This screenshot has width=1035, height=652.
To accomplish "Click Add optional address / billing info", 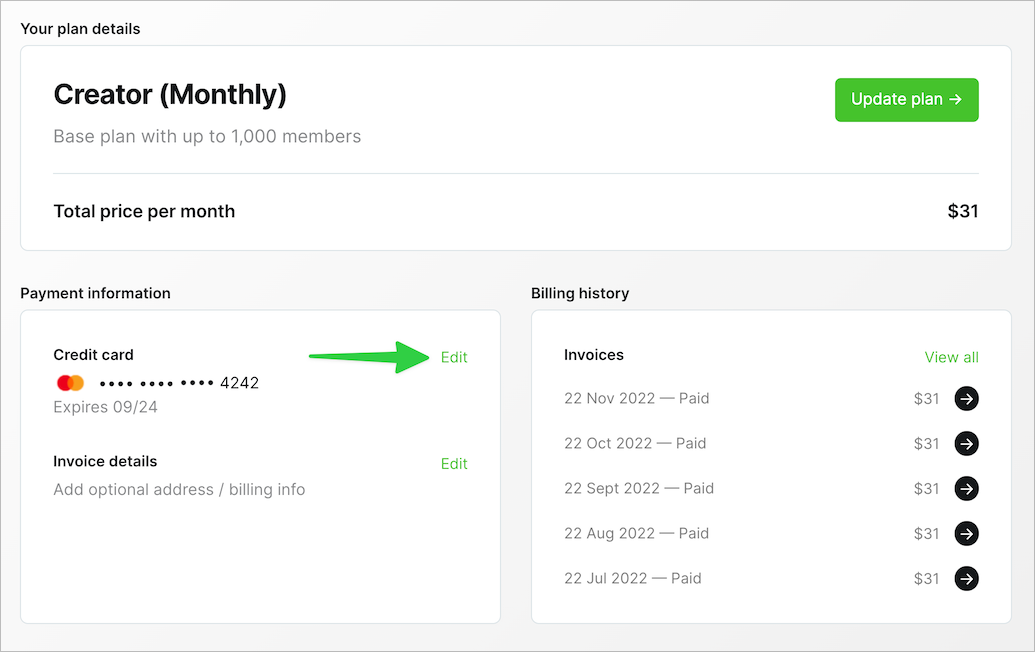I will pos(179,489).
